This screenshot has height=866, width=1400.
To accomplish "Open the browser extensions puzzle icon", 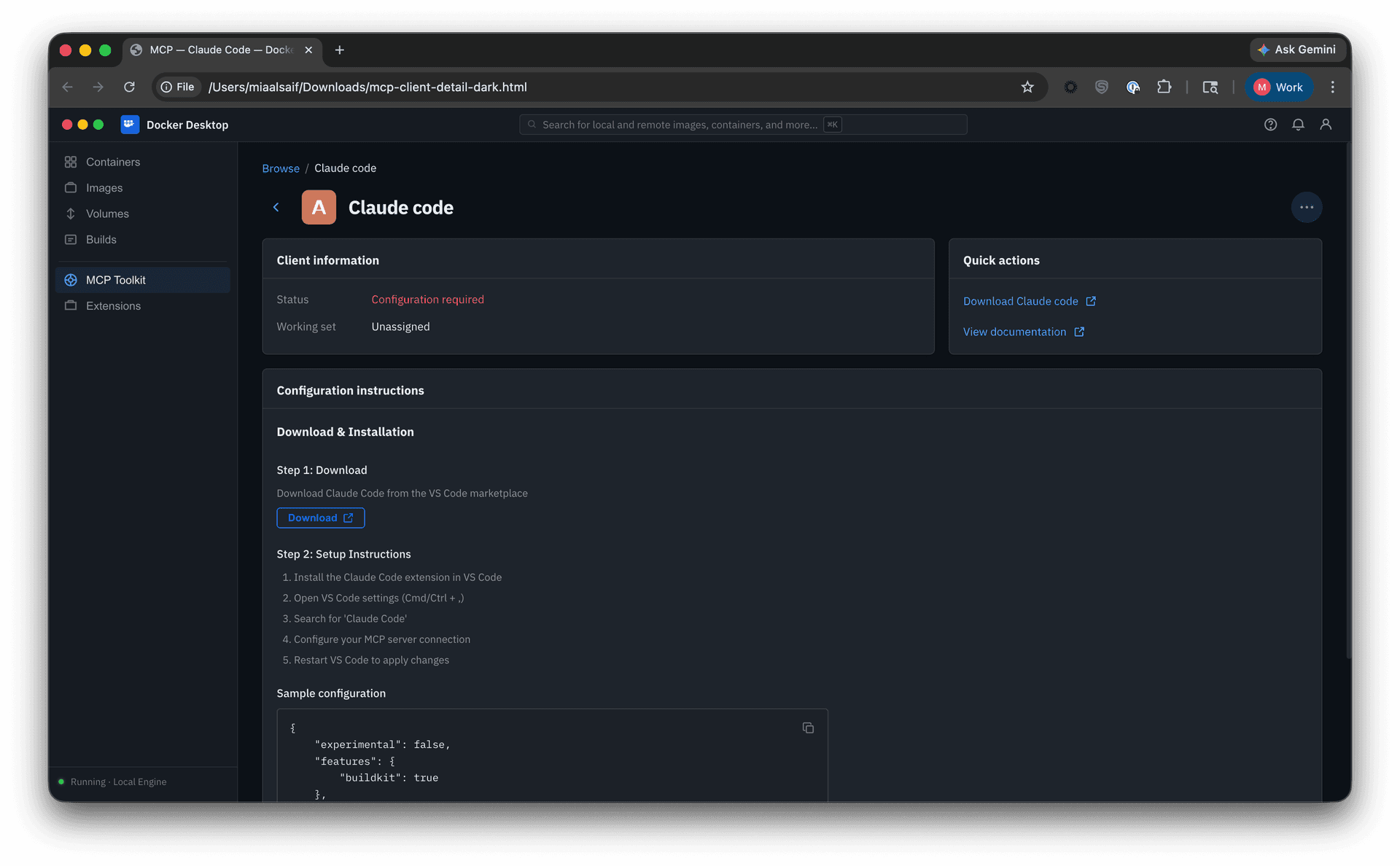I will pos(1164,87).
